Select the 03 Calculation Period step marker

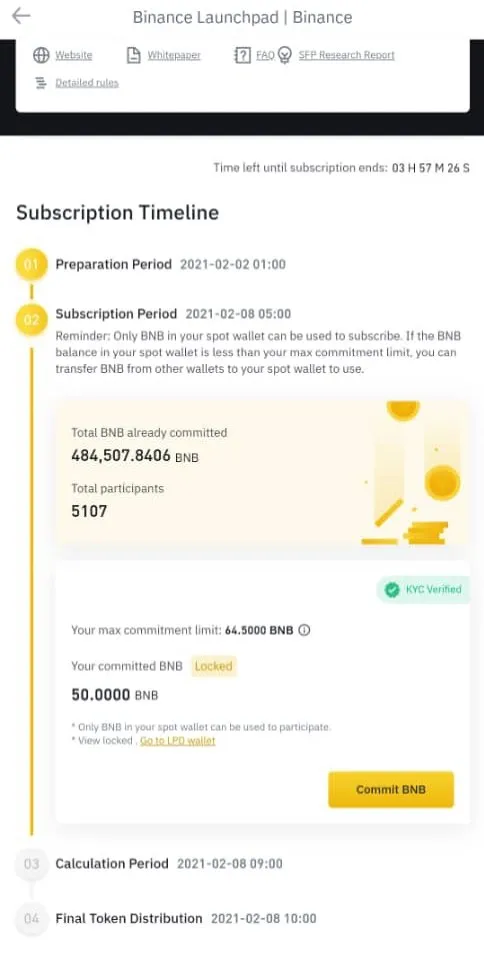pos(31,864)
